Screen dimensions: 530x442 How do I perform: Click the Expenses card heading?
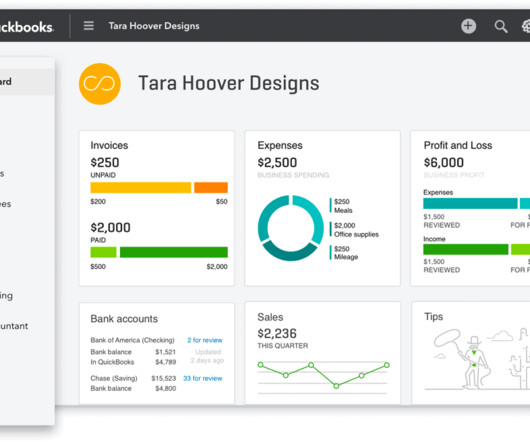pyautogui.click(x=280, y=145)
